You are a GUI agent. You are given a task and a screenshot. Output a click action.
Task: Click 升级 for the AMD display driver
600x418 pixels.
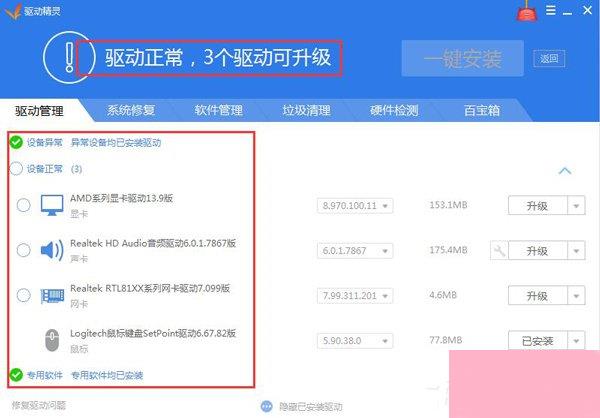(x=538, y=206)
